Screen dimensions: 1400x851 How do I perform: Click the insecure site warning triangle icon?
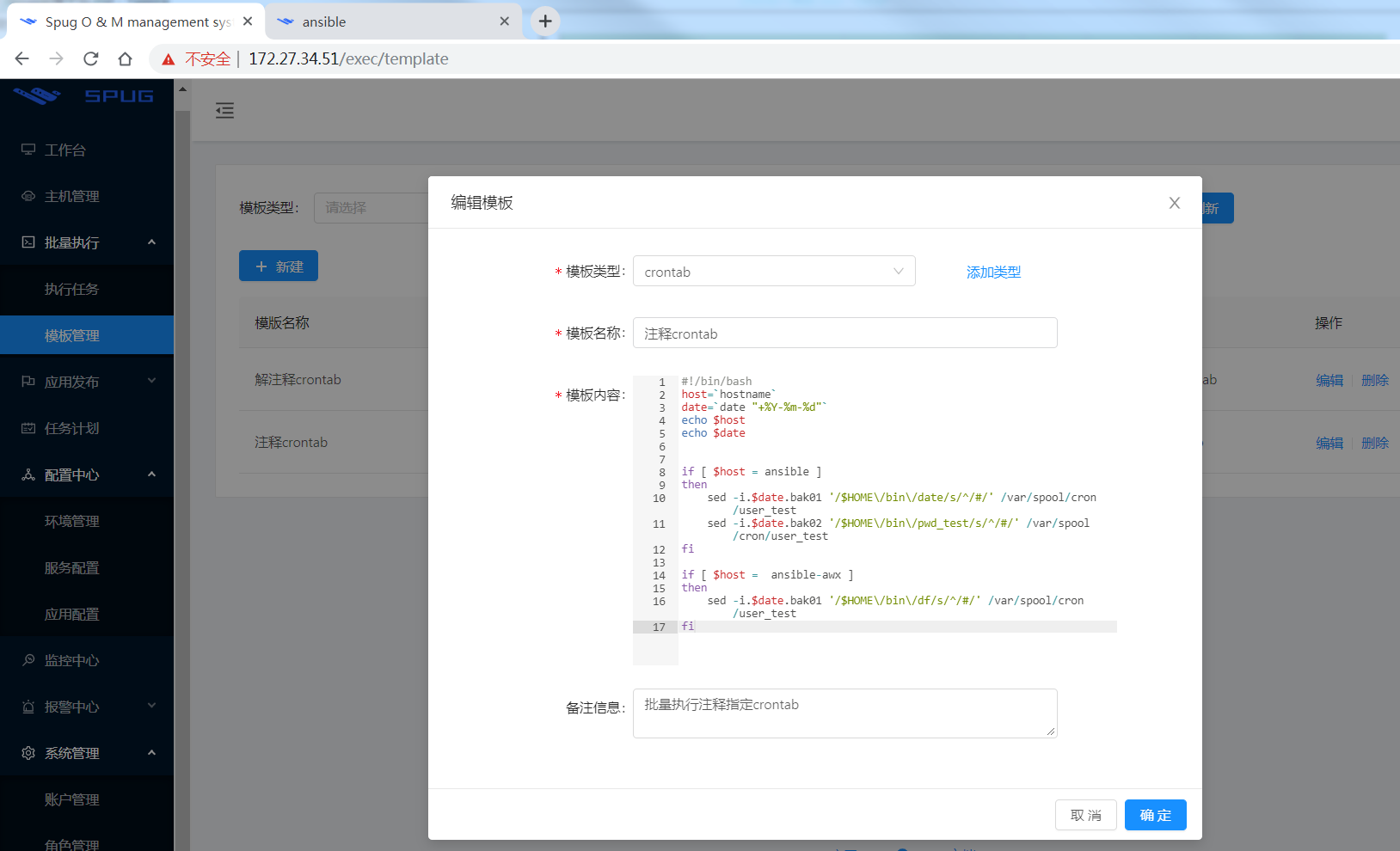[169, 59]
